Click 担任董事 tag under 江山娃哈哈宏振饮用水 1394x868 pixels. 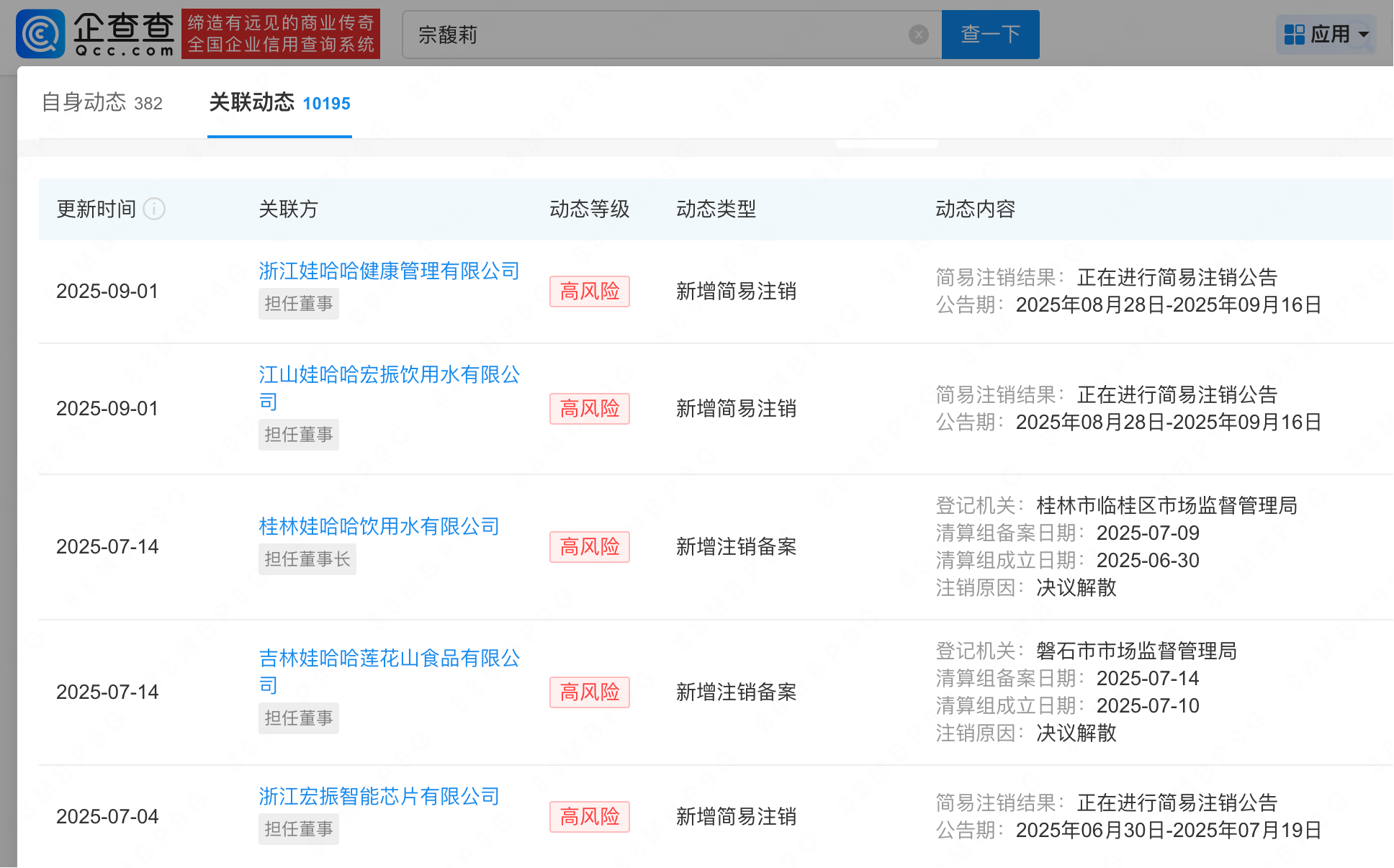click(298, 435)
